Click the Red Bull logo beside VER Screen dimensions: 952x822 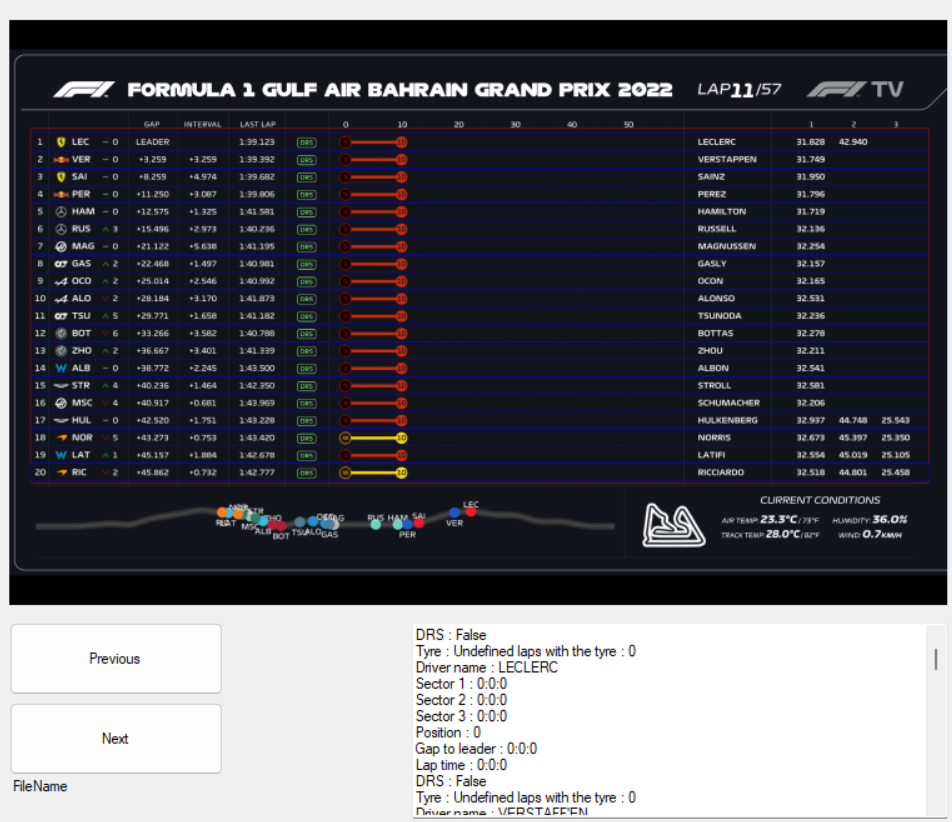point(61,159)
